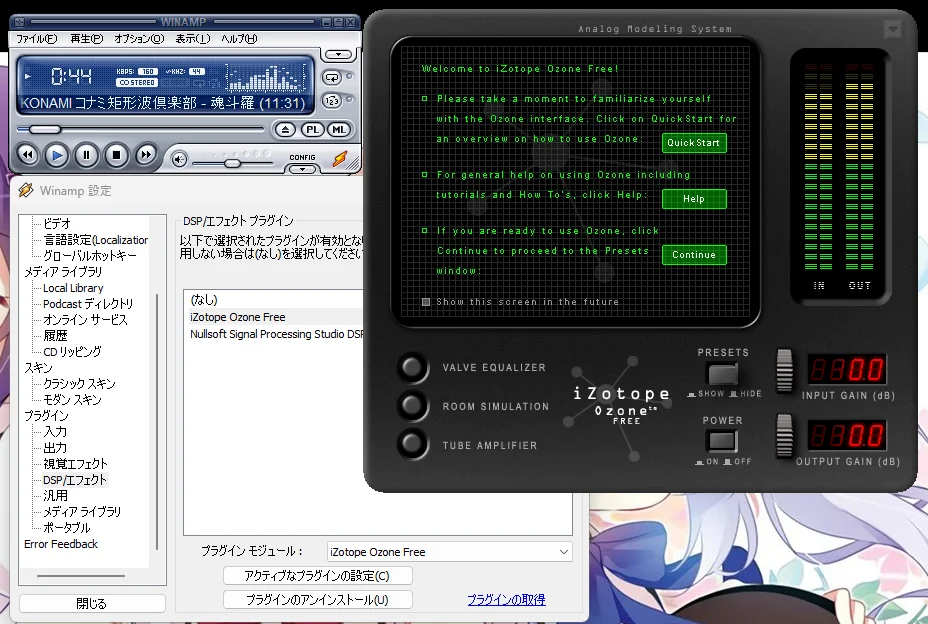Expand the CONFIG drawer in Winamp
This screenshot has width=928, height=624.
(302, 167)
